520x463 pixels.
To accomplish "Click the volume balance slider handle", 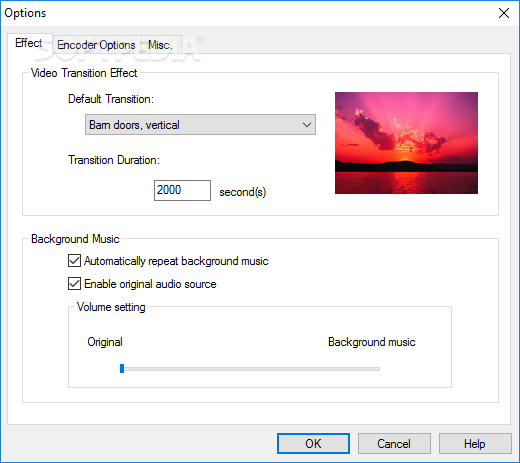I will (x=122, y=368).
